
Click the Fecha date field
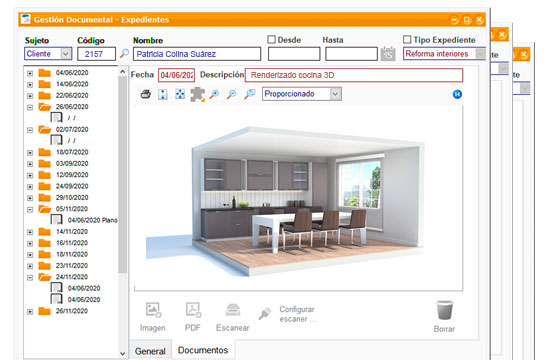(x=176, y=75)
